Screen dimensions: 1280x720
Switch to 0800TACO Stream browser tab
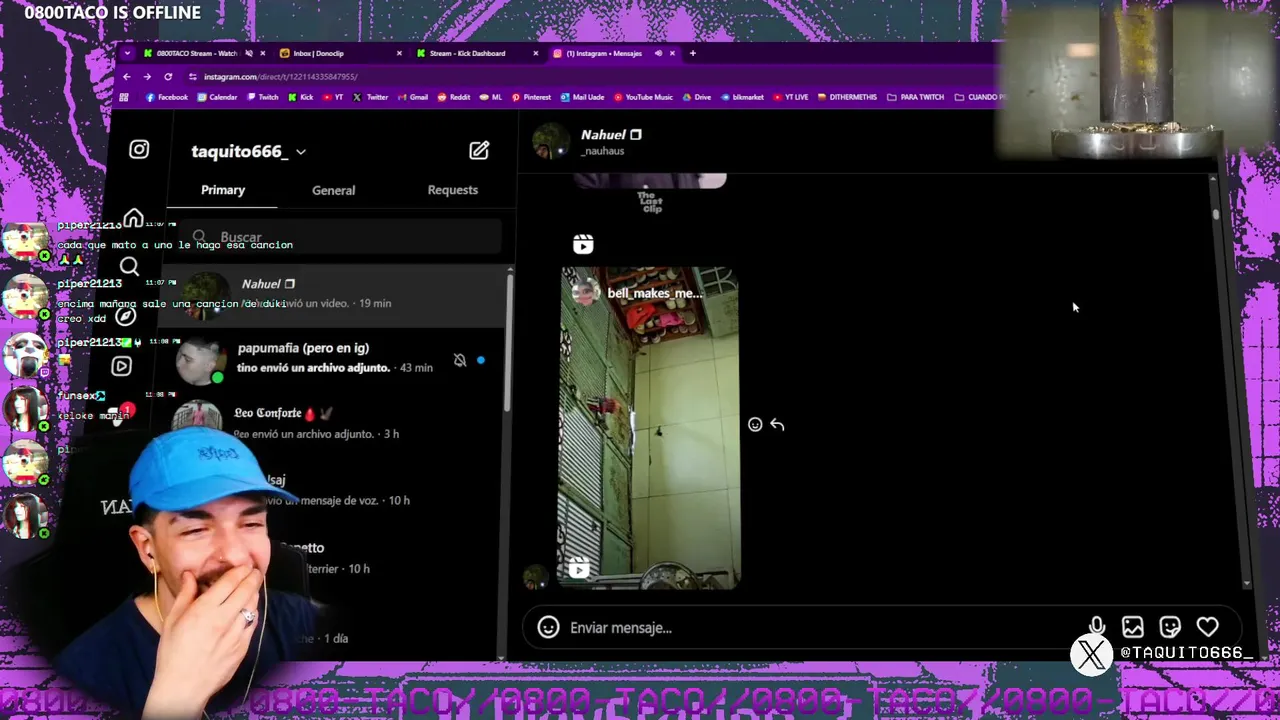196,53
